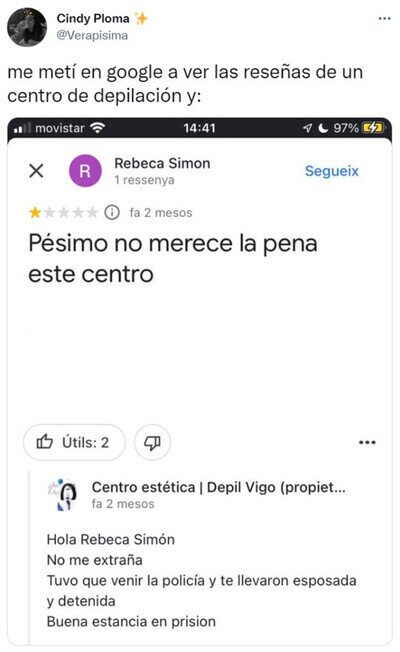Open the tweet's three-dot more menu
Screen dimensions: 400x652
[384, 19]
